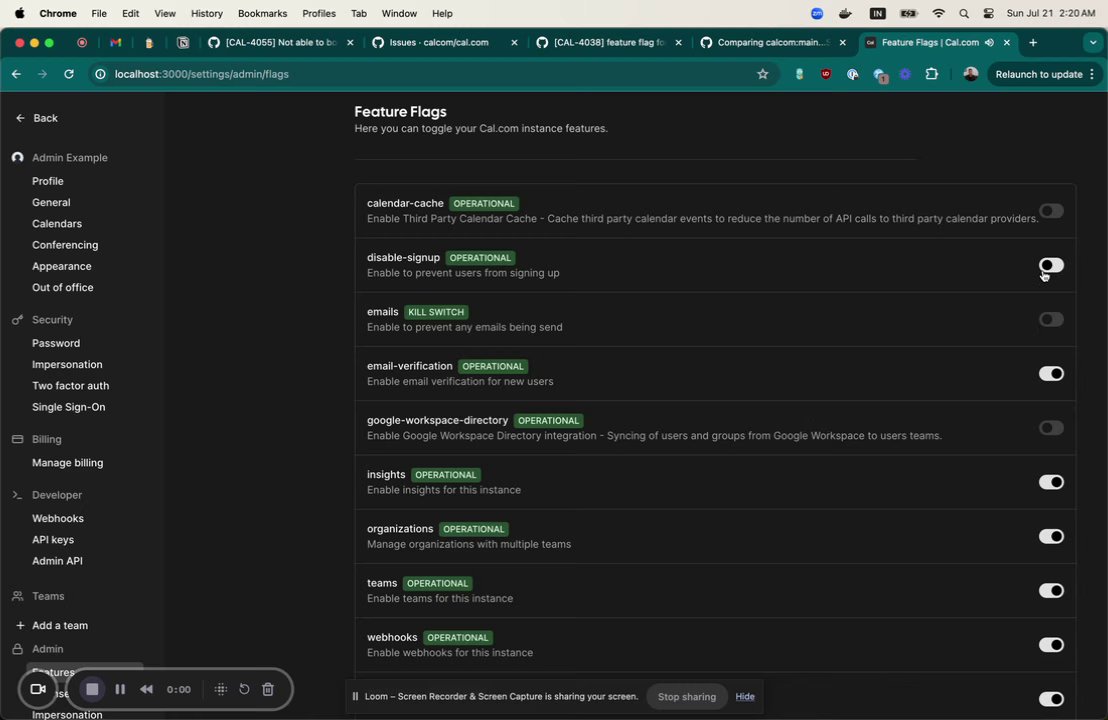Click the Billing section card icon
Screen dimensions: 1108x720
[x=18, y=439]
